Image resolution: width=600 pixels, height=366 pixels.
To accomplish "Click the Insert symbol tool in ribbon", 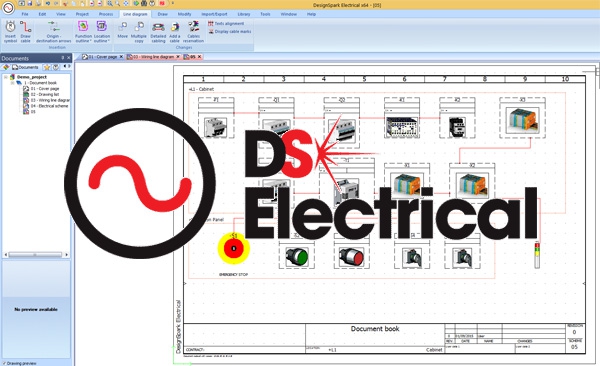I will [x=10, y=32].
